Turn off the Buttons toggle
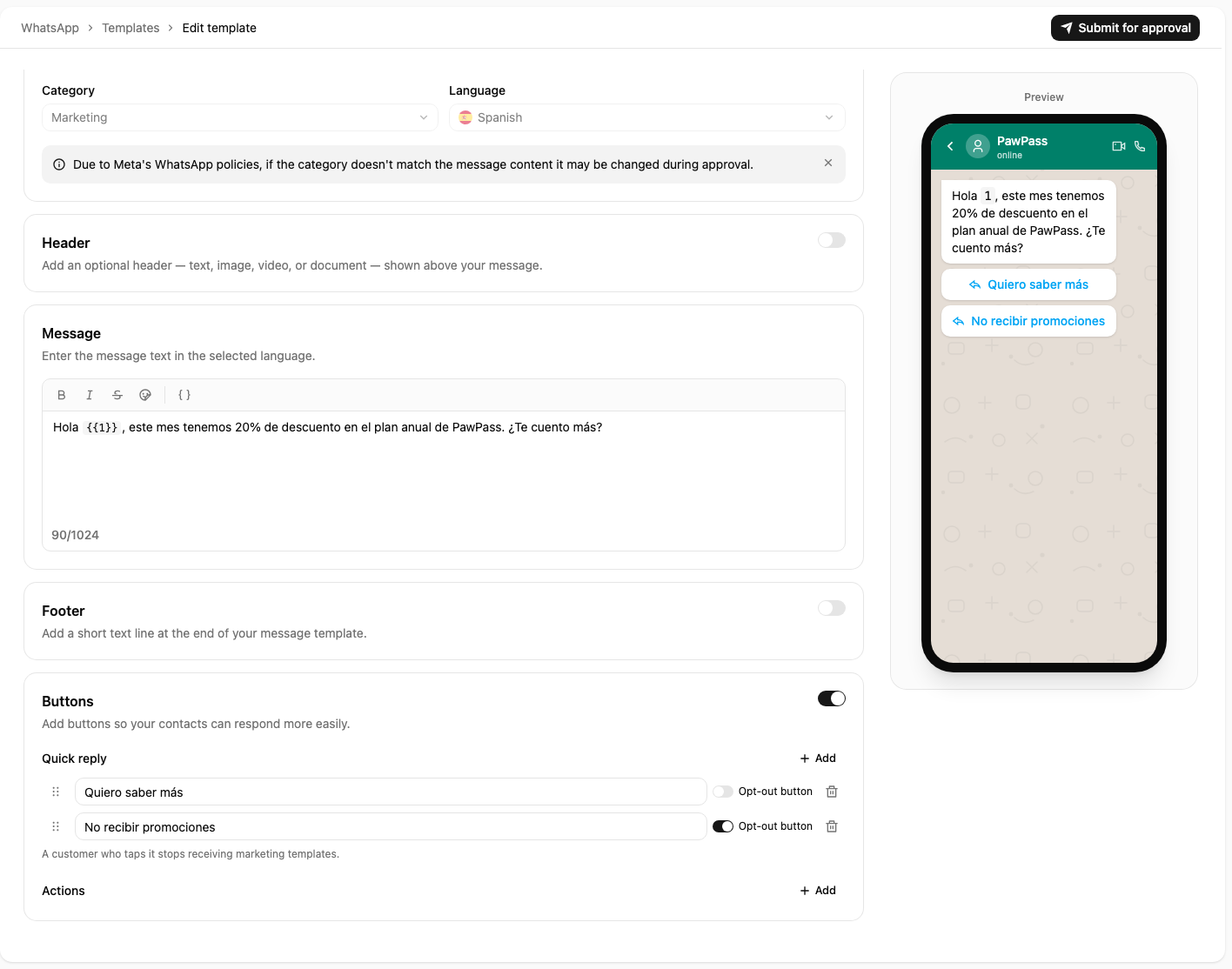 point(832,698)
